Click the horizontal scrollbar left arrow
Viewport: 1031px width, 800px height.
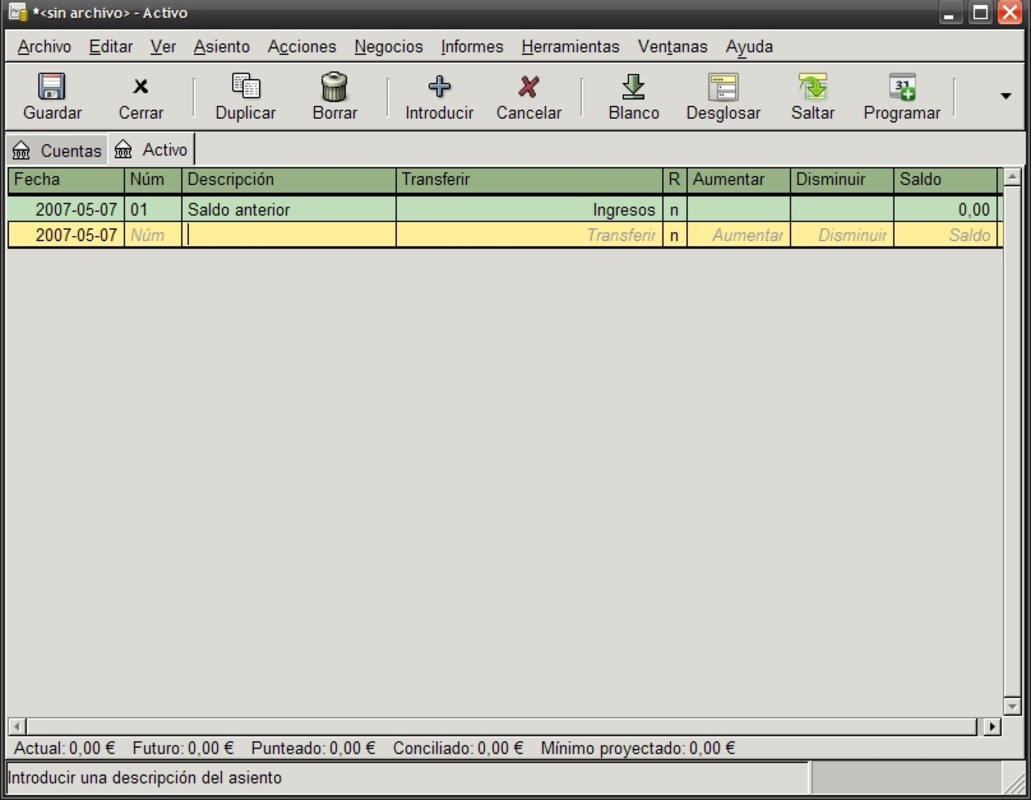(16, 726)
